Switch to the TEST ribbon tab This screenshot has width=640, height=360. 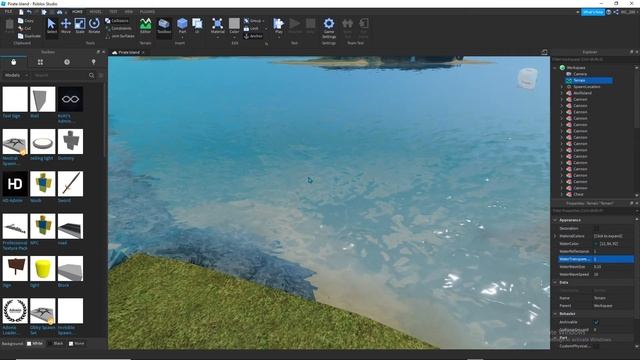(113, 12)
